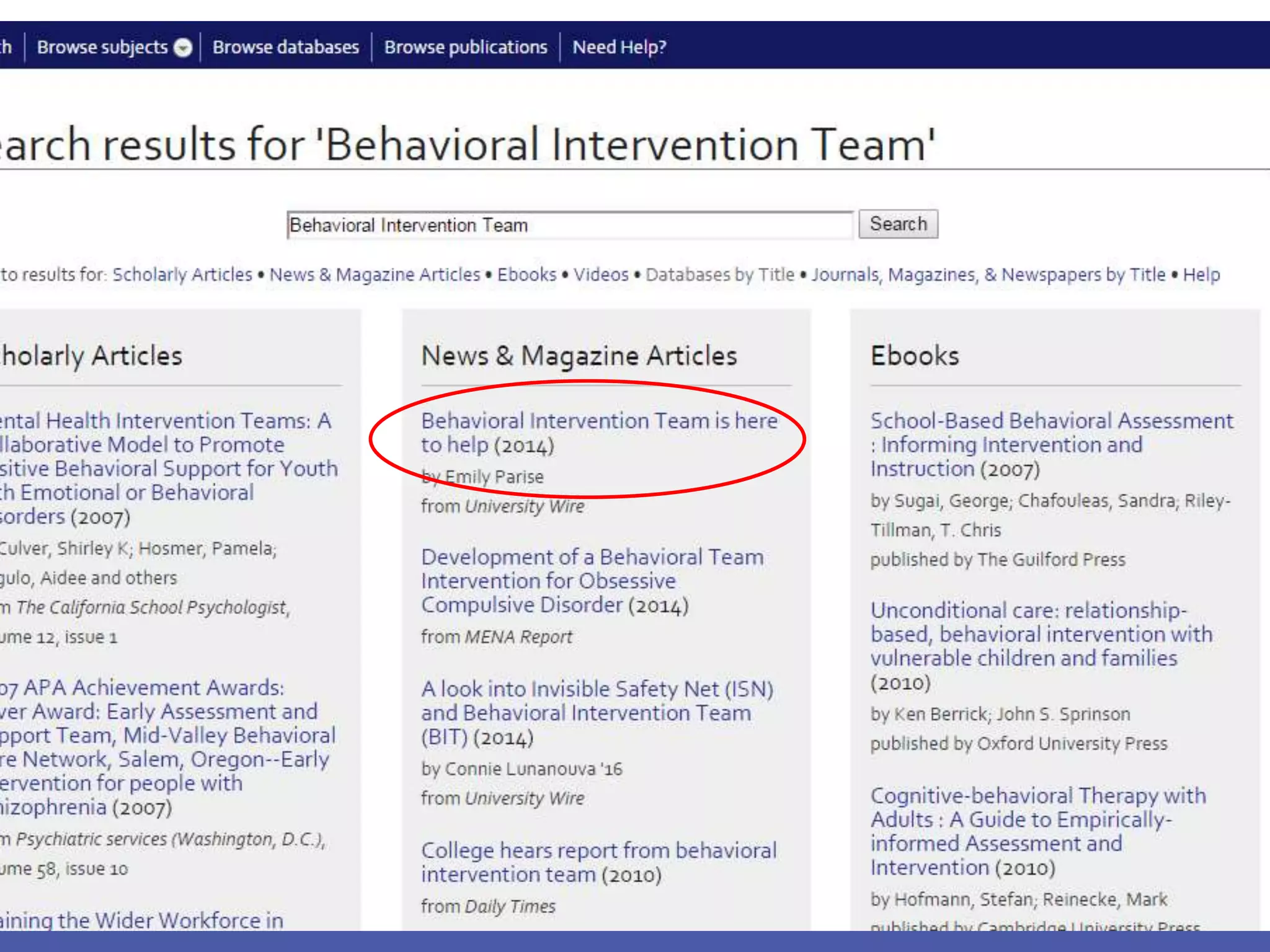1270x952 pixels.
Task: Expand the Browse subjects dropdown arrow
Action: coord(183,48)
